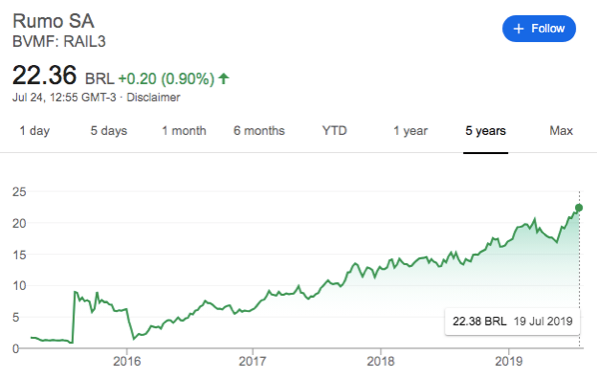597x380 pixels.
Task: Open the Disclaimer link
Action: tap(153, 97)
